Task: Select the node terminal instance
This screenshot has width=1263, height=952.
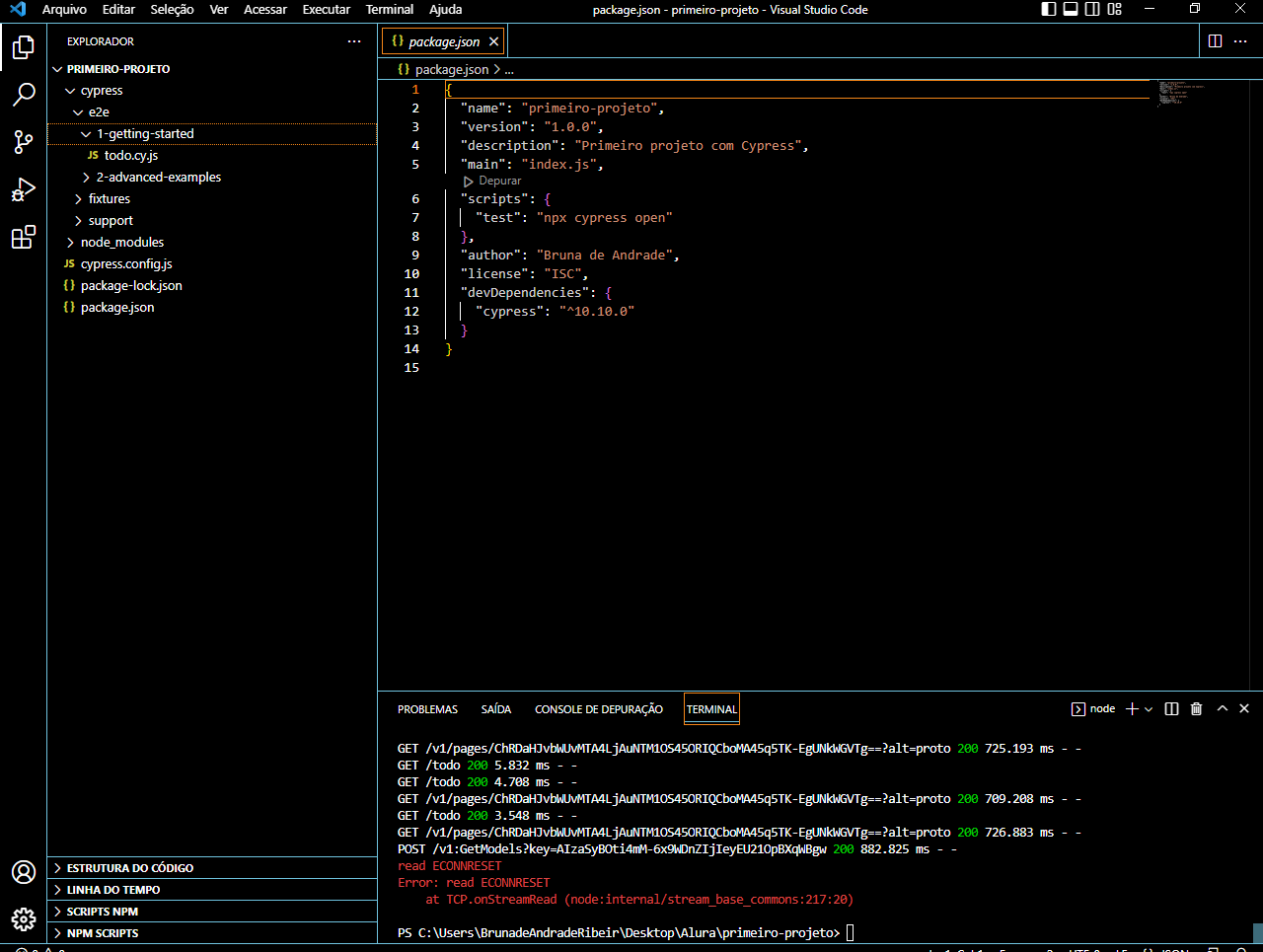Action: tap(1093, 708)
